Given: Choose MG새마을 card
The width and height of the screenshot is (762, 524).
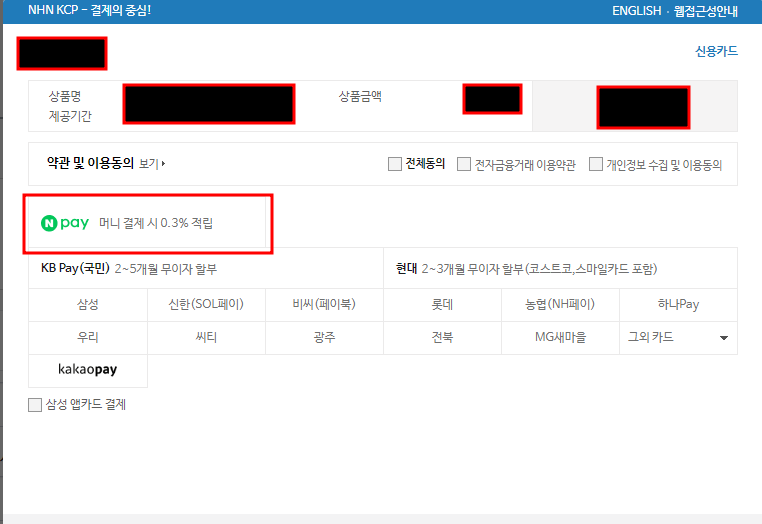Looking at the screenshot, I should click(x=560, y=337).
